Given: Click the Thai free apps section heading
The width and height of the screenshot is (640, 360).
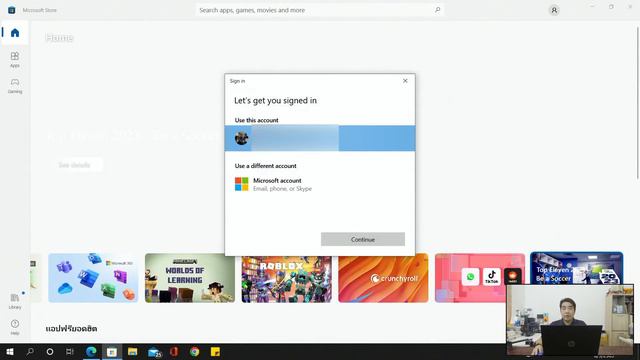Looking at the screenshot, I should [x=71, y=329].
